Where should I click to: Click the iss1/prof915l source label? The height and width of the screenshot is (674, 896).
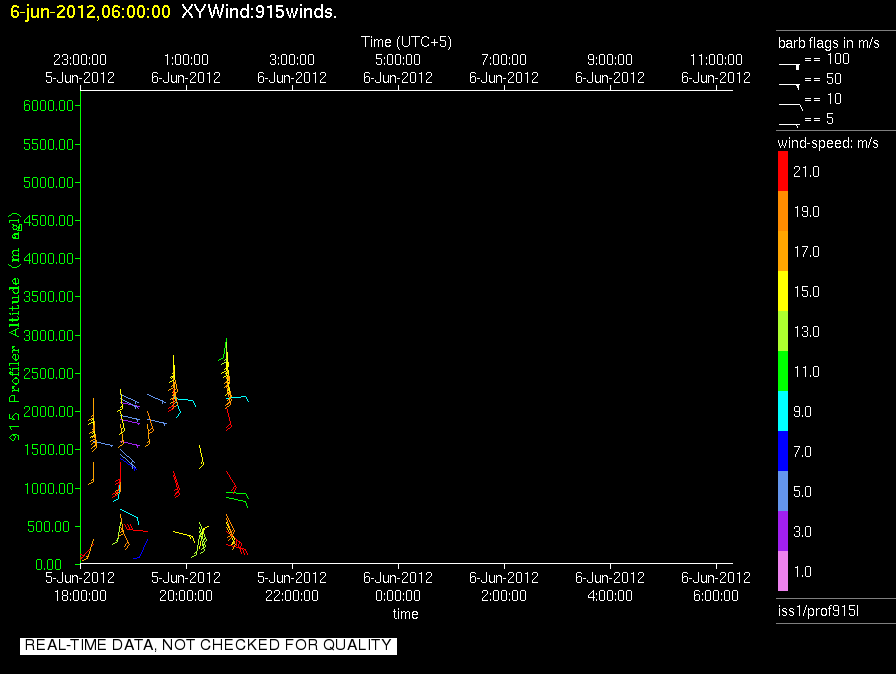point(810,610)
